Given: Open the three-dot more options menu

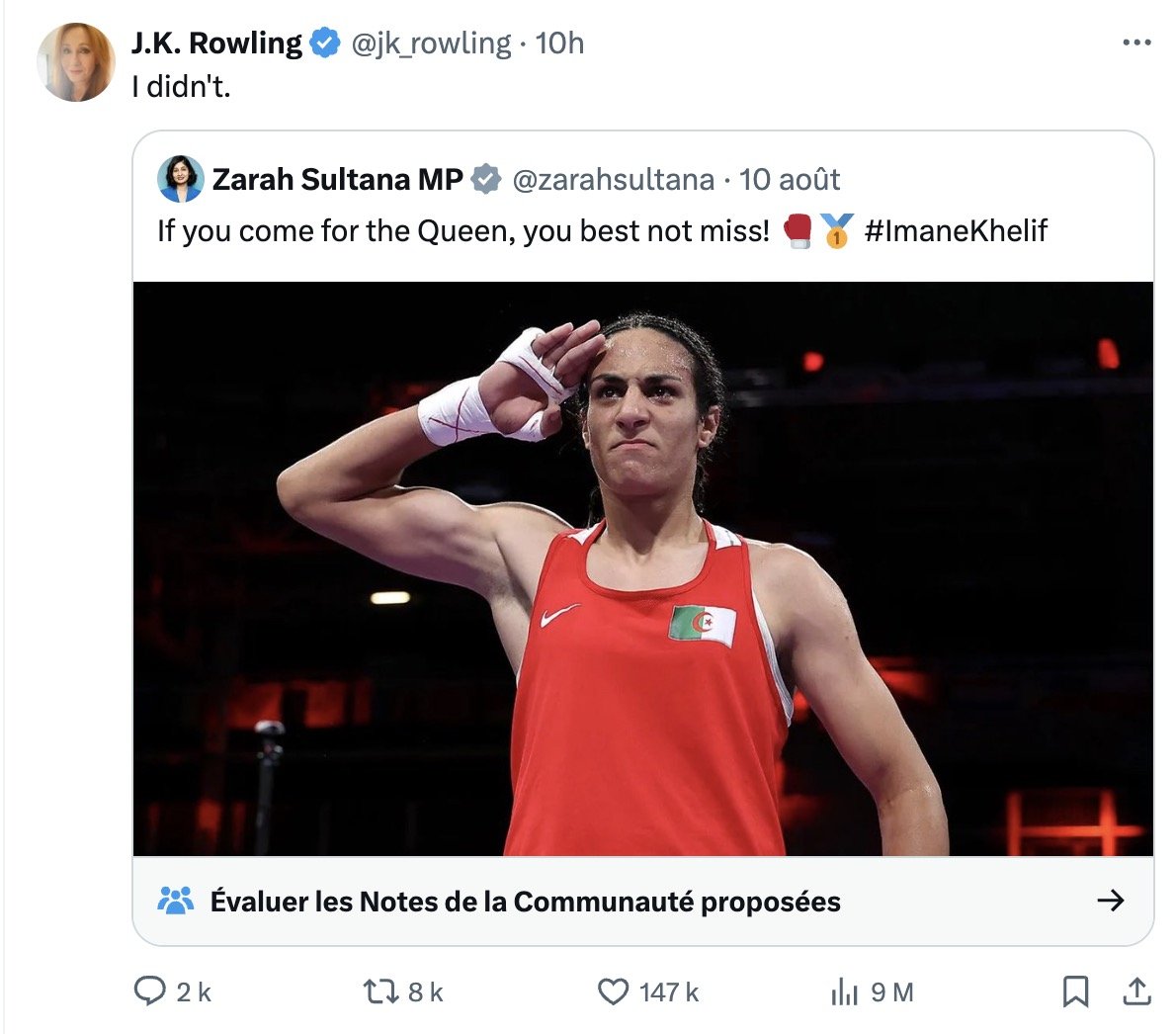Looking at the screenshot, I should (1136, 43).
